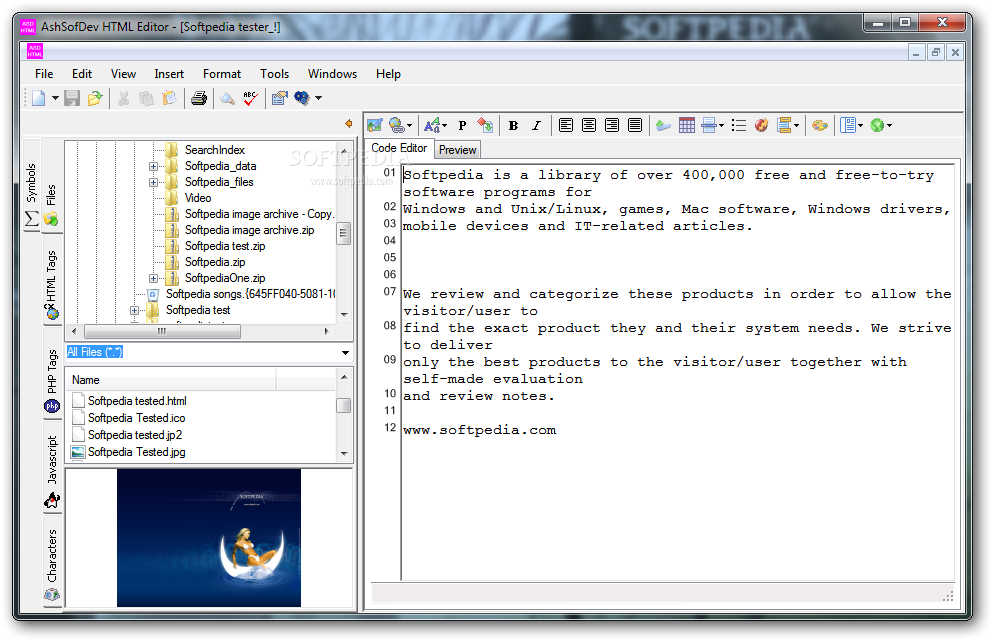Align text right
This screenshot has height=641, width=993.
612,125
